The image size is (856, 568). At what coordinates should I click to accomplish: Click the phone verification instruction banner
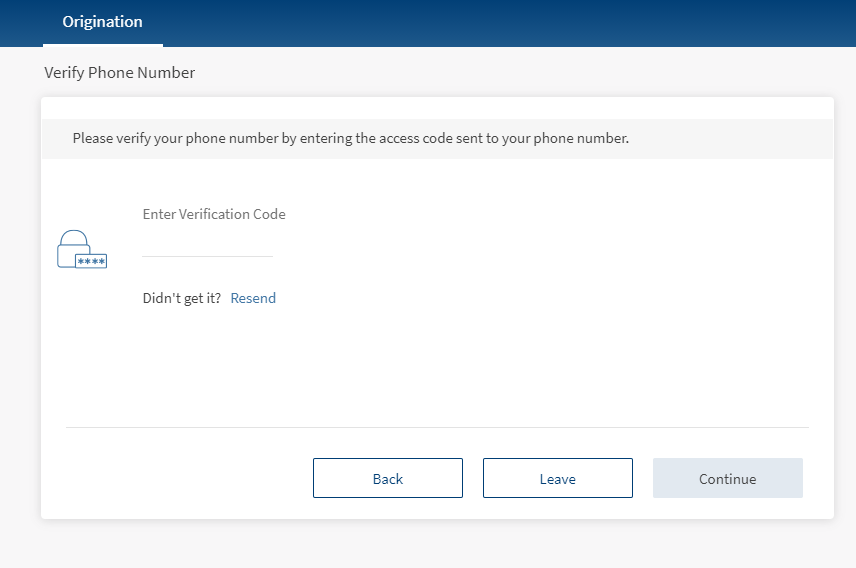[x=437, y=139]
